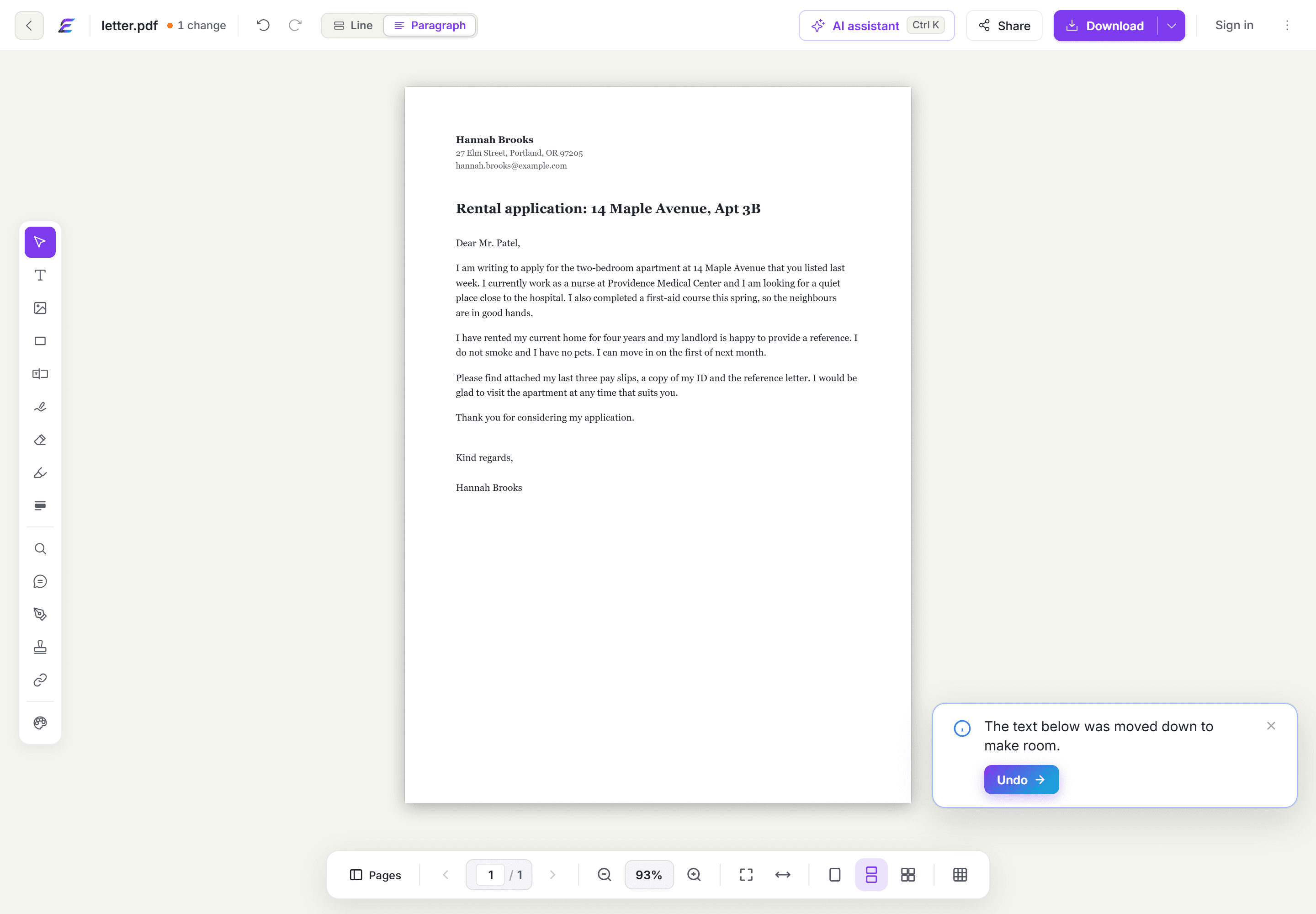
Task: Switch to Line editing mode
Action: 353,26
